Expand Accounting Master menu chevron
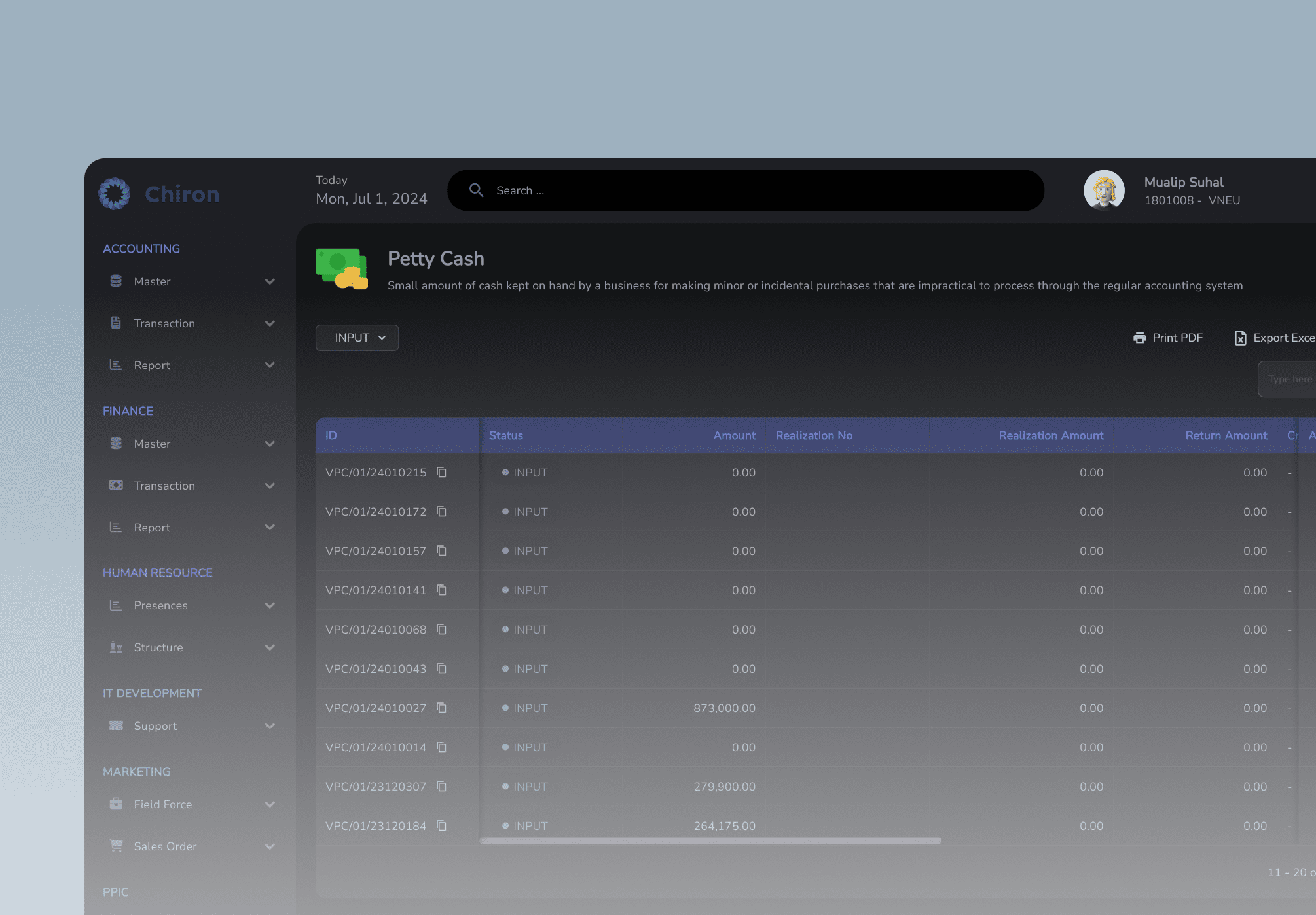Image resolution: width=1316 pixels, height=915 pixels. [x=270, y=281]
